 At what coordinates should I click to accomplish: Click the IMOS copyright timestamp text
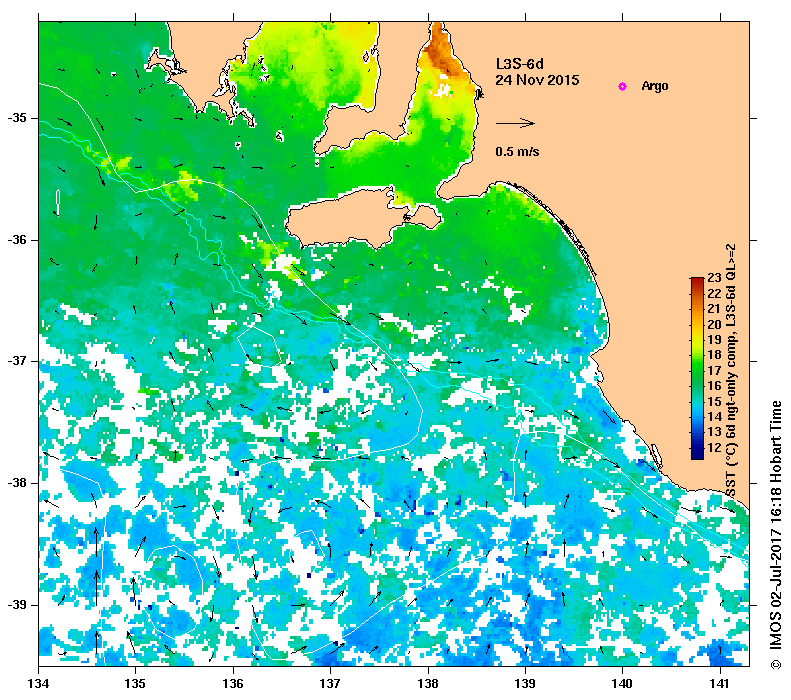776,535
